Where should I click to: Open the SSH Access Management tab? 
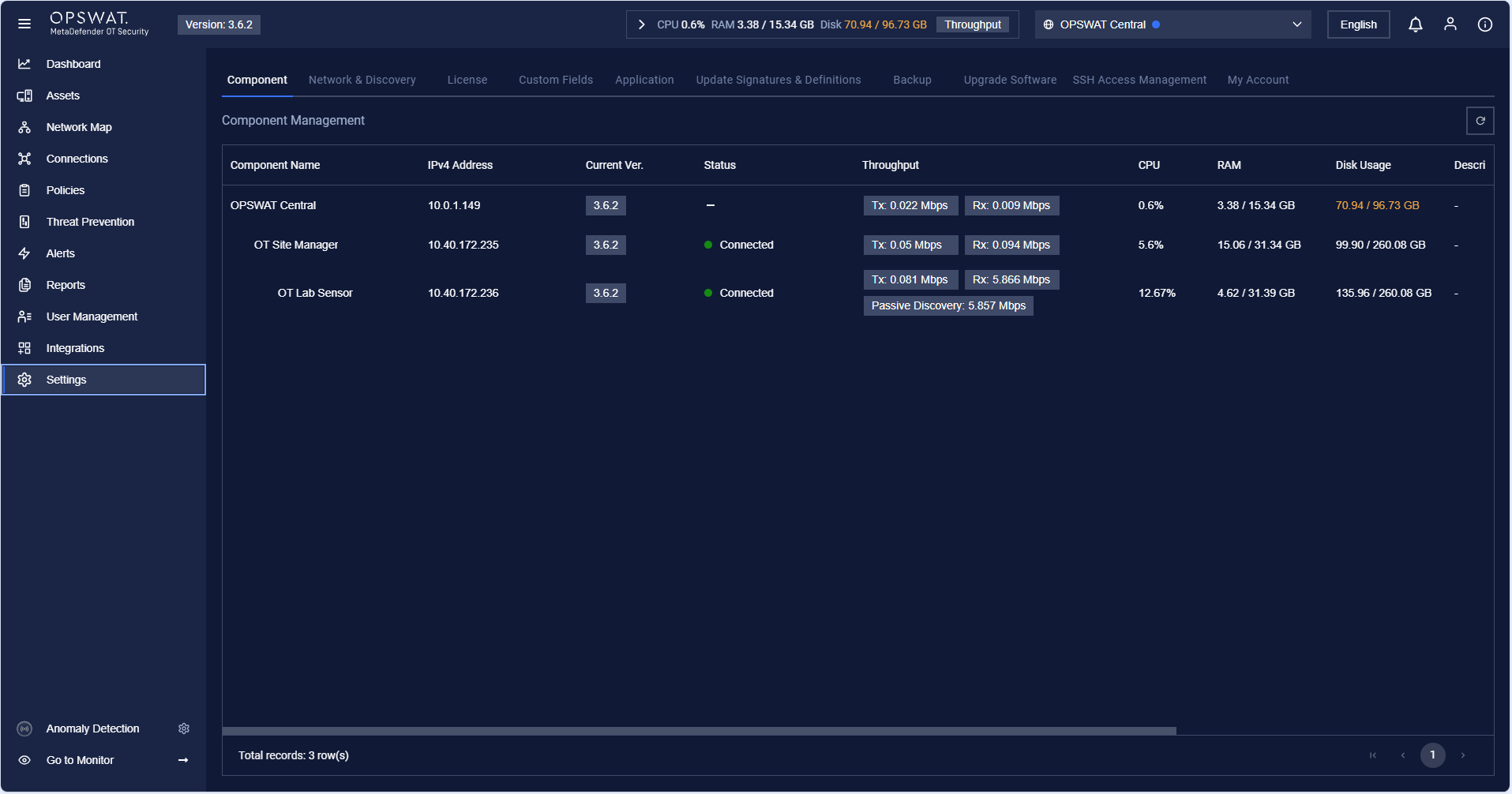point(1139,80)
